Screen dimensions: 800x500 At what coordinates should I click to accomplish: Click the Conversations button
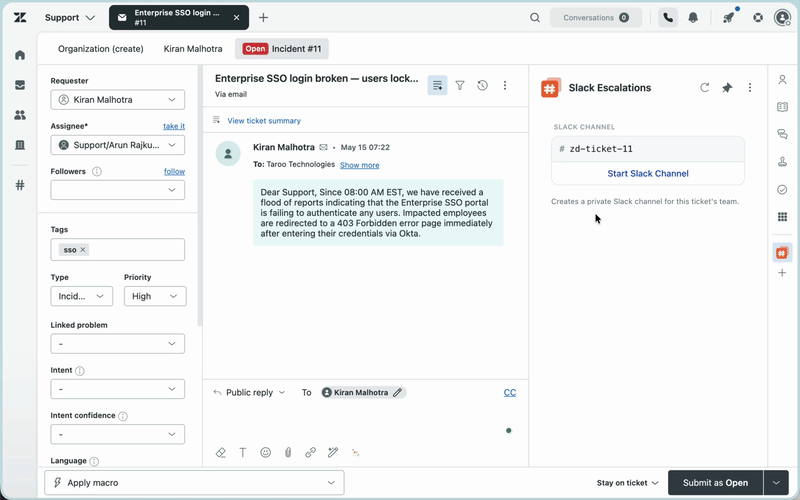coord(596,18)
